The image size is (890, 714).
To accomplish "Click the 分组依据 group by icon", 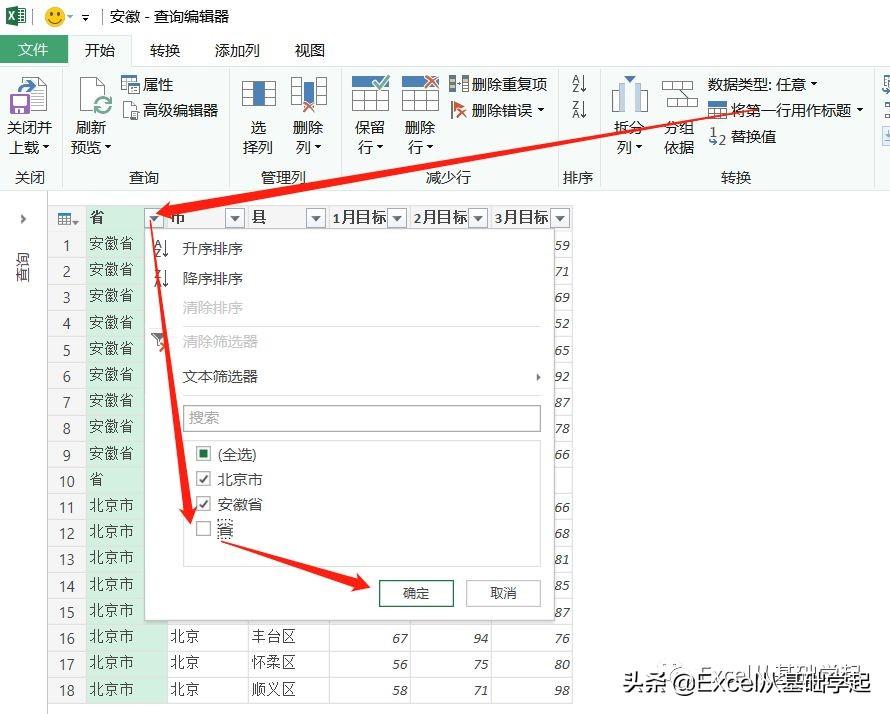I will 679,94.
